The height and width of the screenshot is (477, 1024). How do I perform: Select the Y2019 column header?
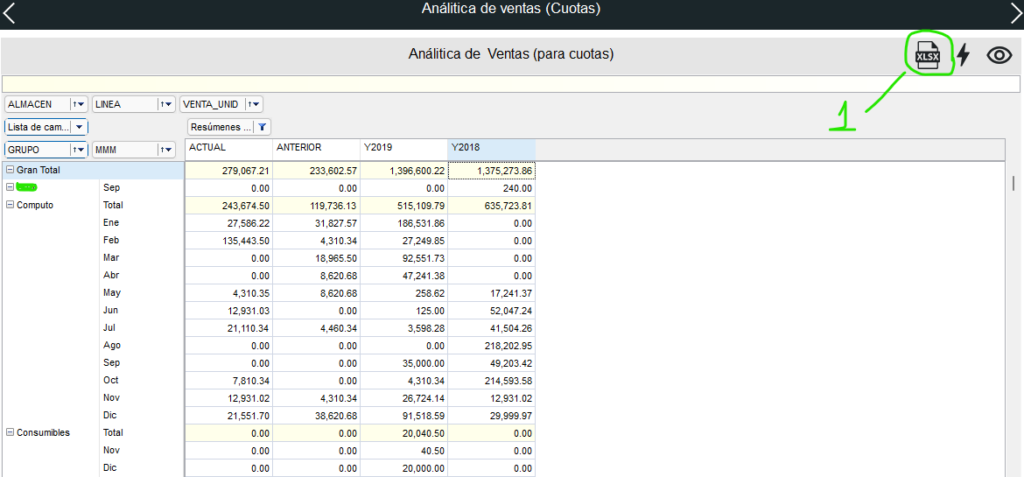click(x=403, y=148)
